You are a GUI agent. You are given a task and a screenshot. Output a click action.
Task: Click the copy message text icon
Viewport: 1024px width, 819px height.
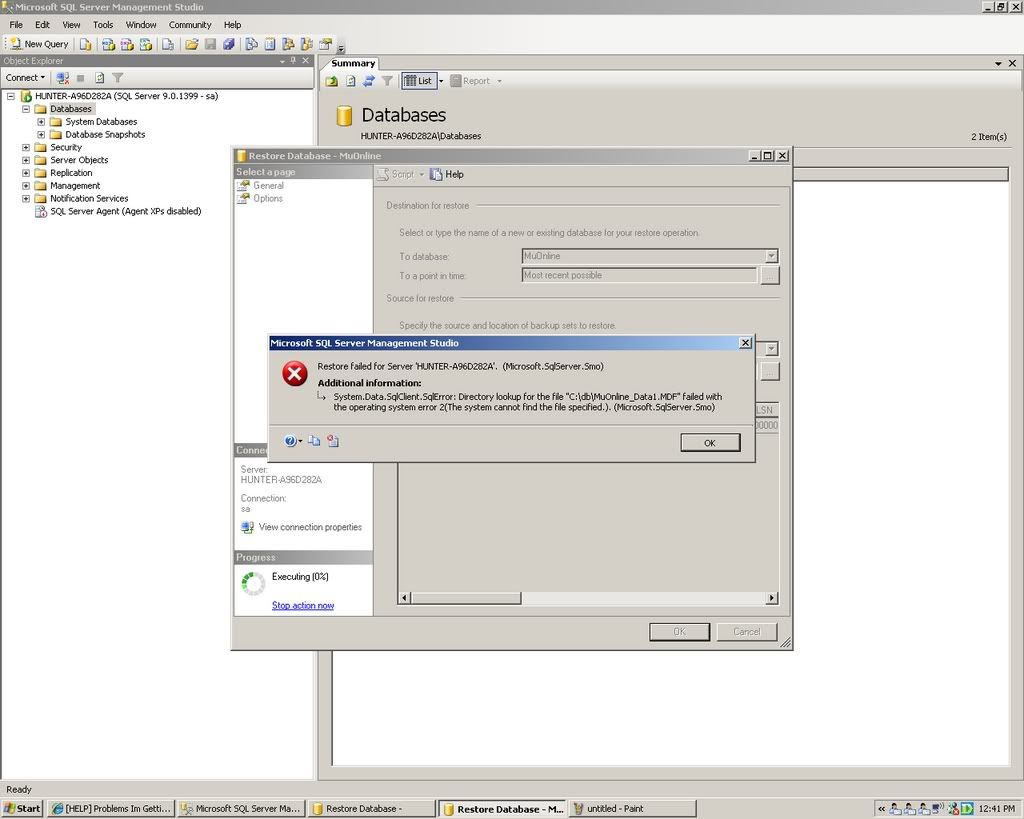tap(314, 441)
